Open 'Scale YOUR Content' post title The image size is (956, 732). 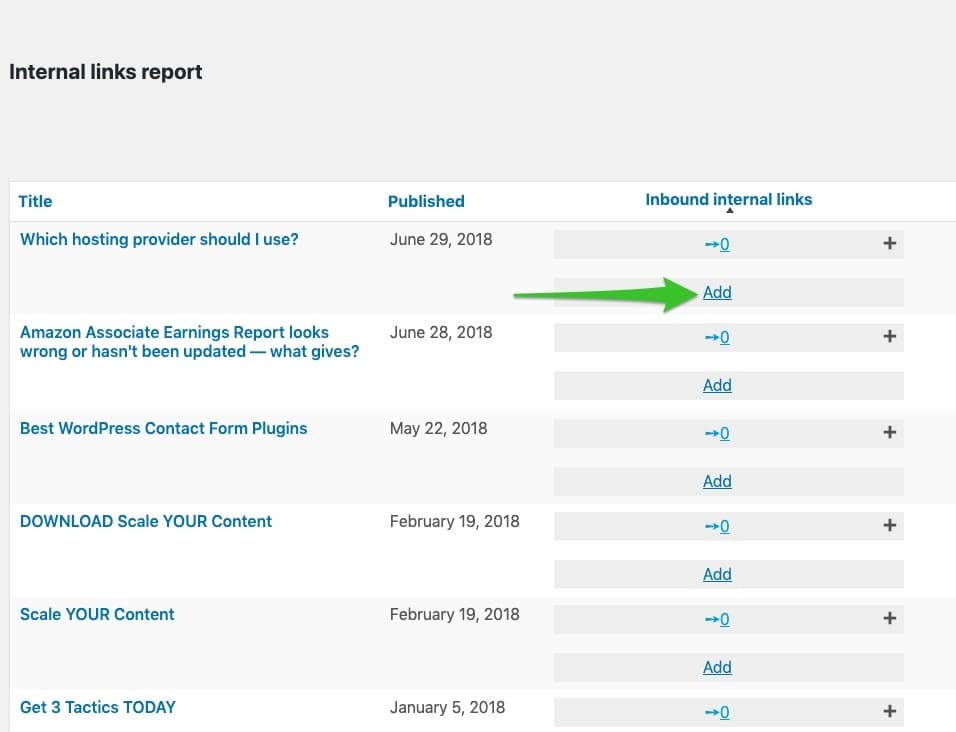coord(97,614)
